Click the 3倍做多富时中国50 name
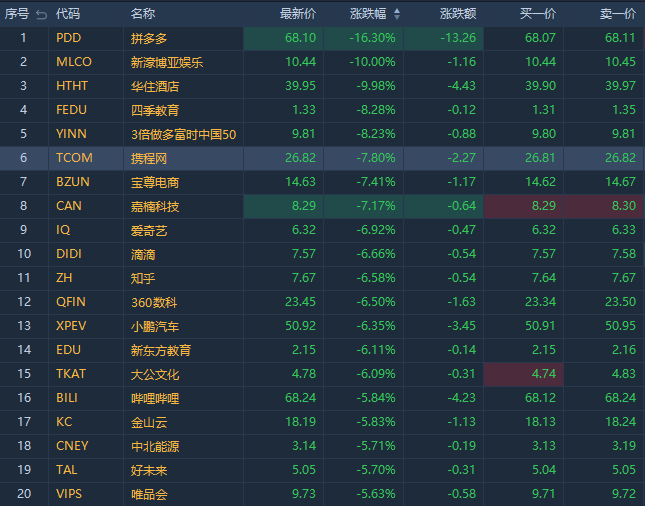 click(183, 134)
